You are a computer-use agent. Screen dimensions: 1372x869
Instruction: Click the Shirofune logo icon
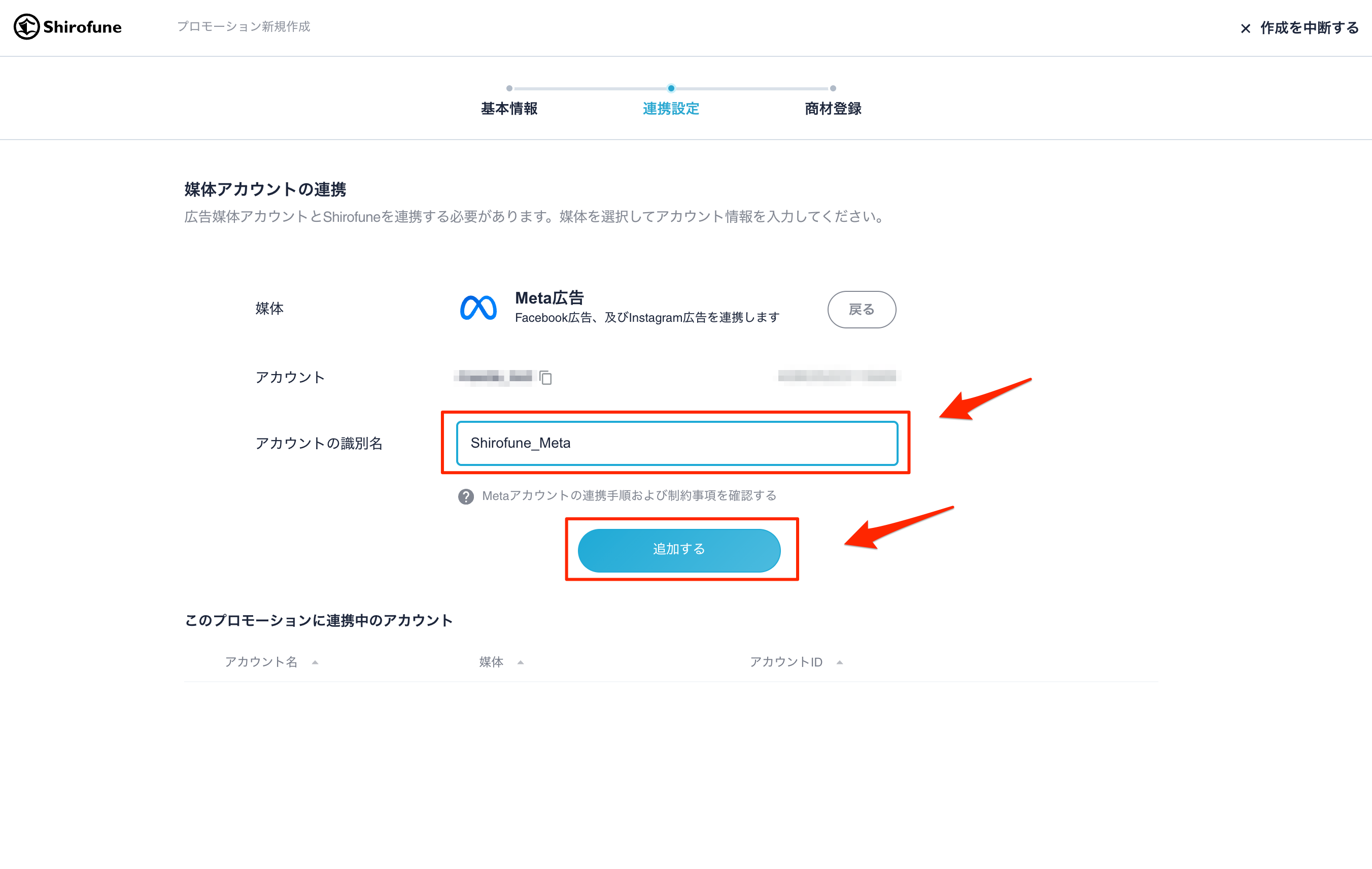coord(26,27)
